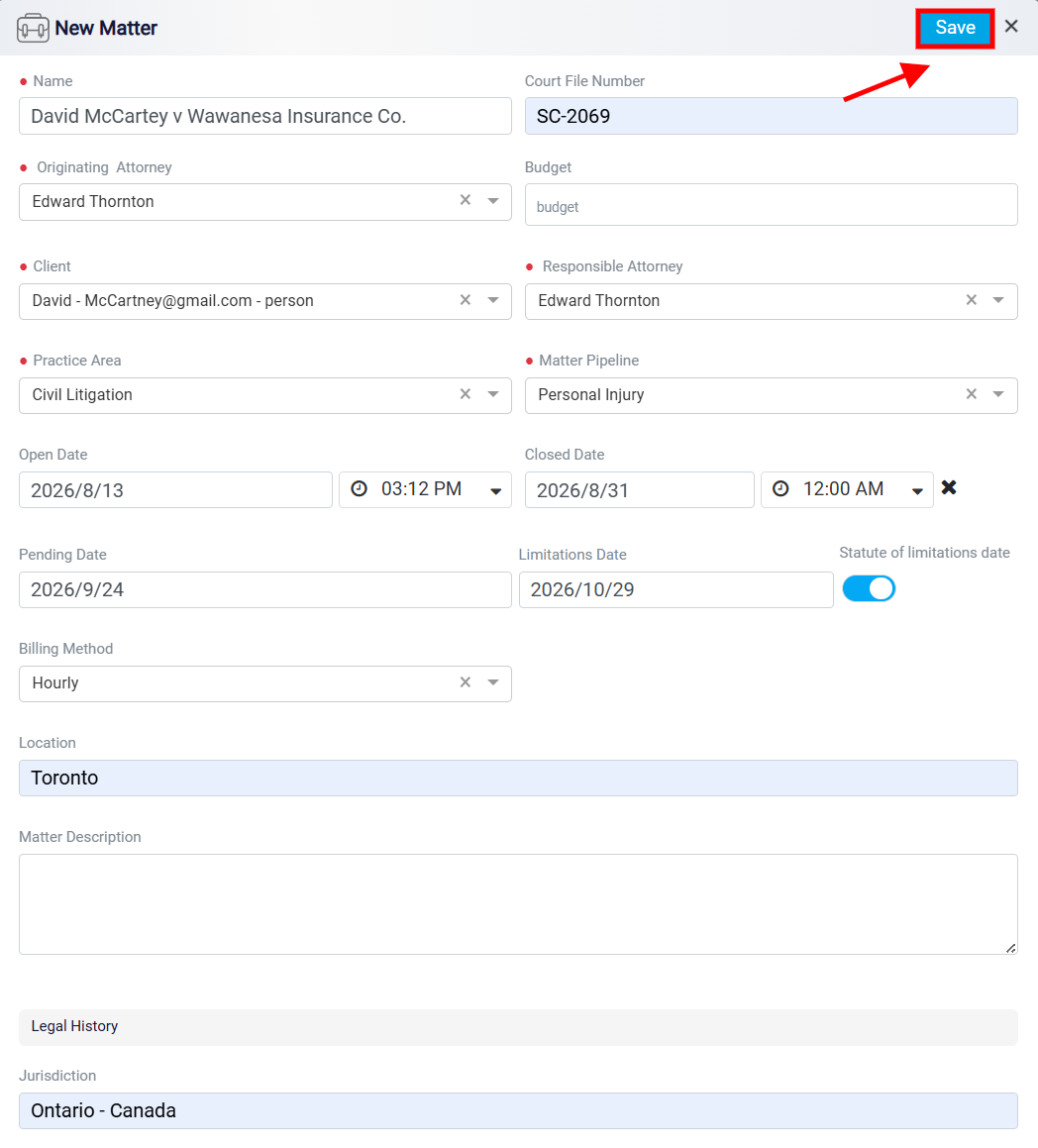Clear the Matter Pipeline selection
1038x1148 pixels.
point(972,394)
